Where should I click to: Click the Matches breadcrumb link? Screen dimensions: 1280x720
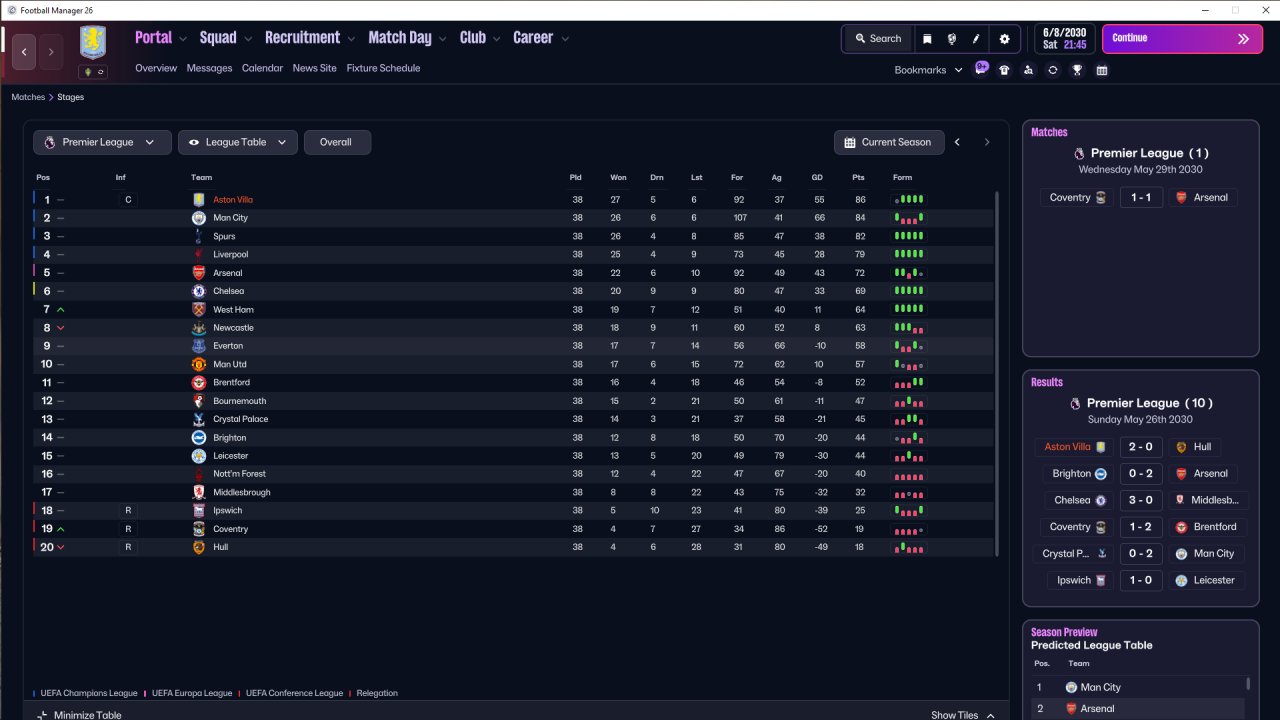[x=28, y=97]
